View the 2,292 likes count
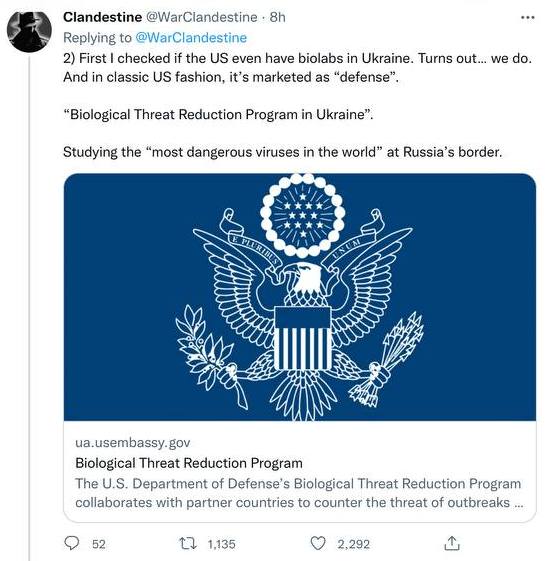This screenshot has width=547, height=561. pos(353,544)
